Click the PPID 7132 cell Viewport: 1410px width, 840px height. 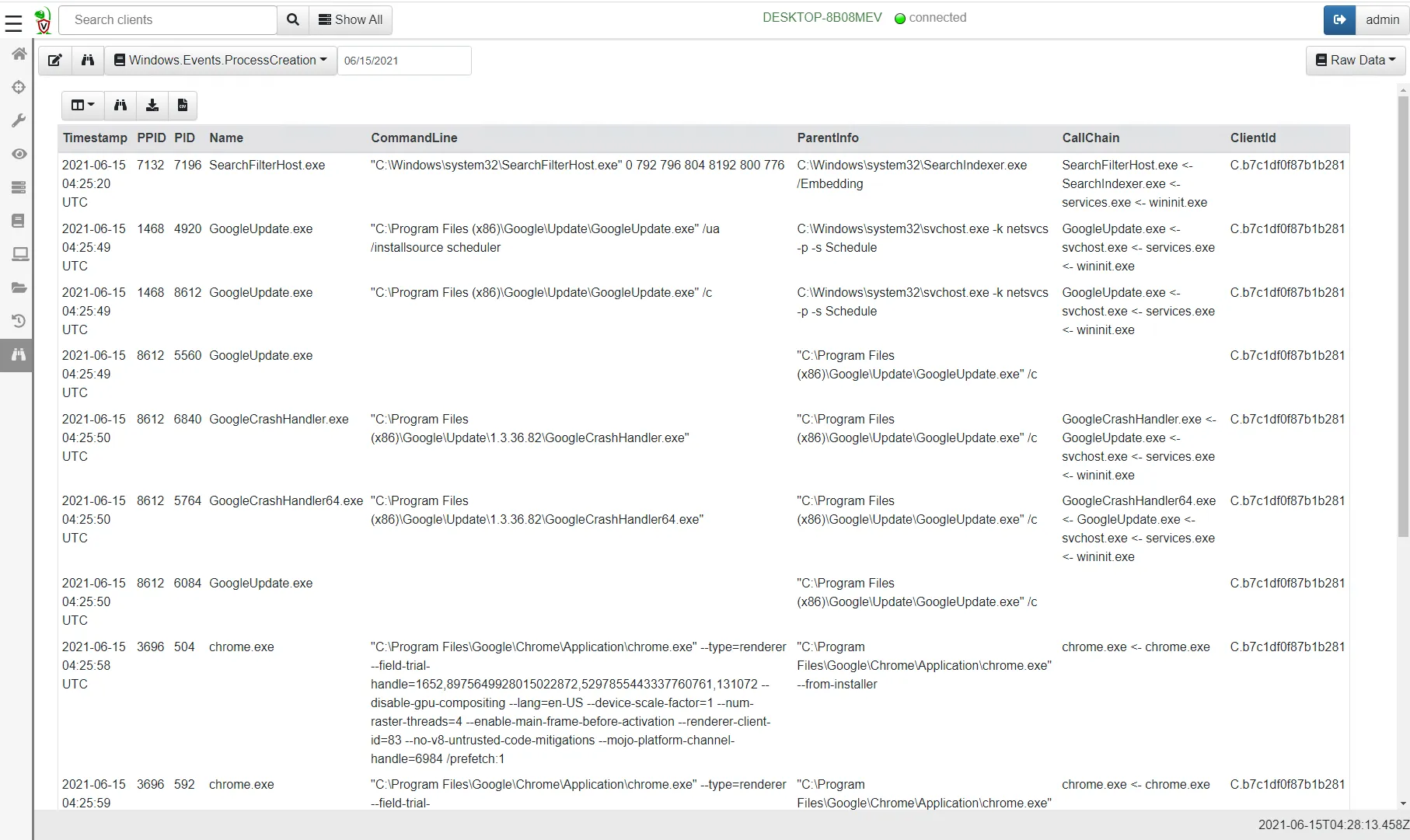tap(151, 166)
